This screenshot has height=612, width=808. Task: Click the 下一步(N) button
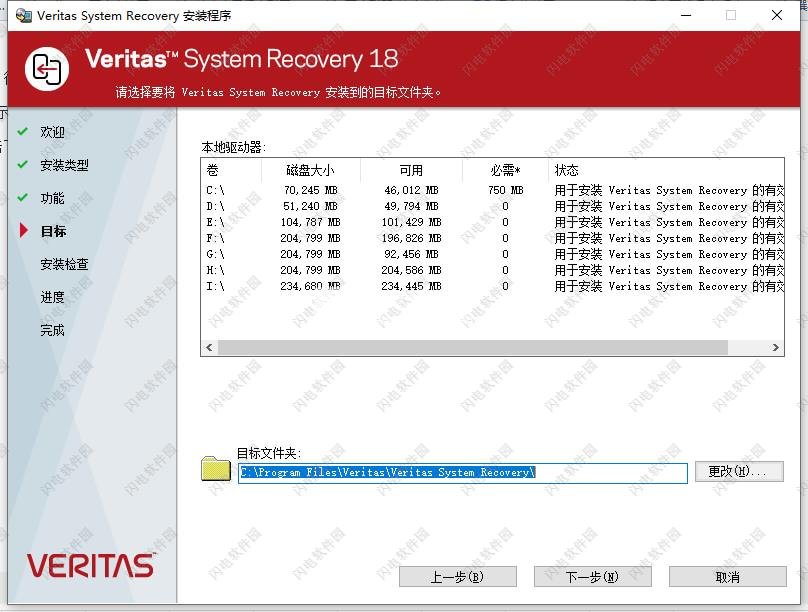coord(593,576)
